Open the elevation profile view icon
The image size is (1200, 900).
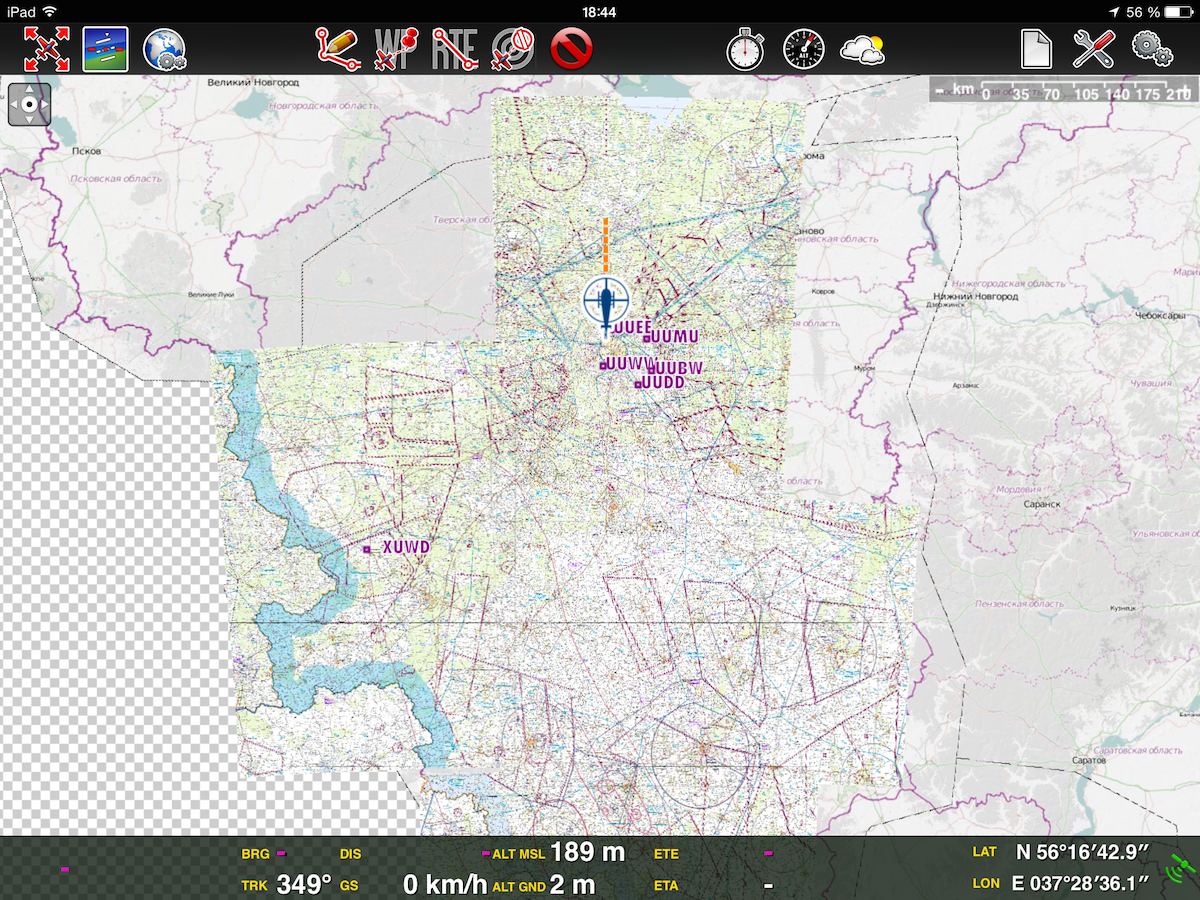click(105, 48)
